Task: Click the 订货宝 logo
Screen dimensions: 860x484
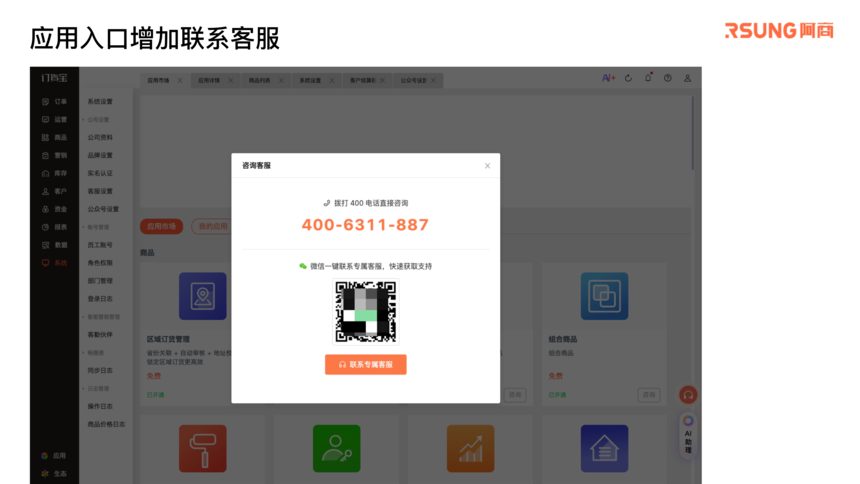Action: (54, 78)
